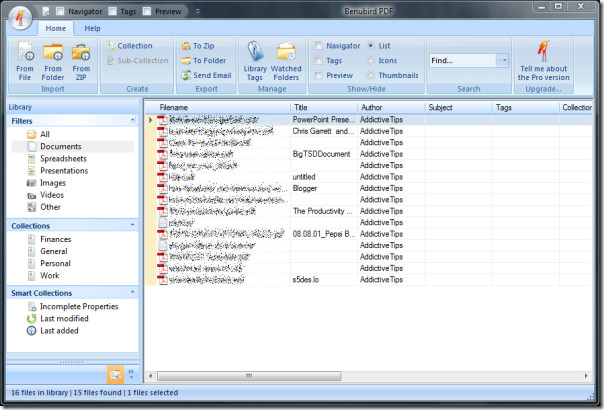Collapse the Smart Collections section
Image resolution: width=604 pixels, height=410 pixels.
click(133, 292)
